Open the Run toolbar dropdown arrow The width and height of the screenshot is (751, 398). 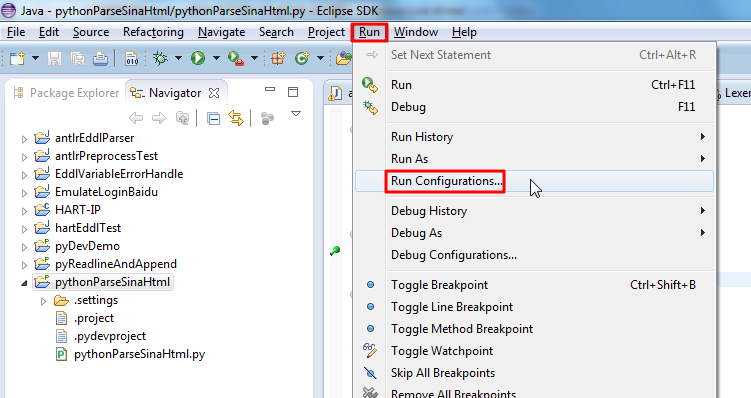point(216,58)
